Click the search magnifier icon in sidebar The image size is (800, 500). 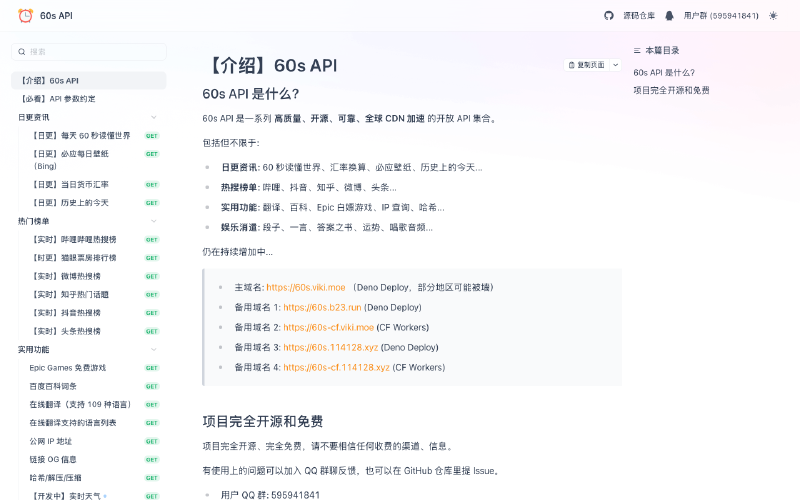point(21,51)
